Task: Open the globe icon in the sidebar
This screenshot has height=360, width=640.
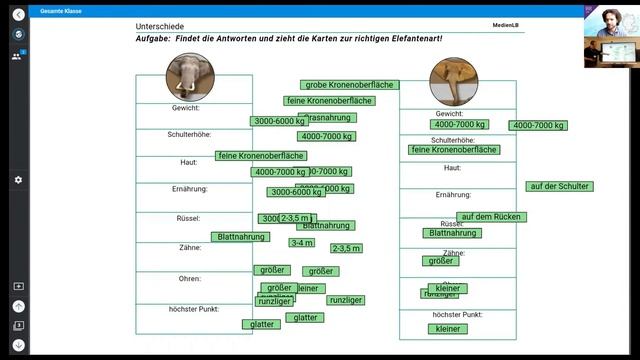Action: (x=18, y=34)
